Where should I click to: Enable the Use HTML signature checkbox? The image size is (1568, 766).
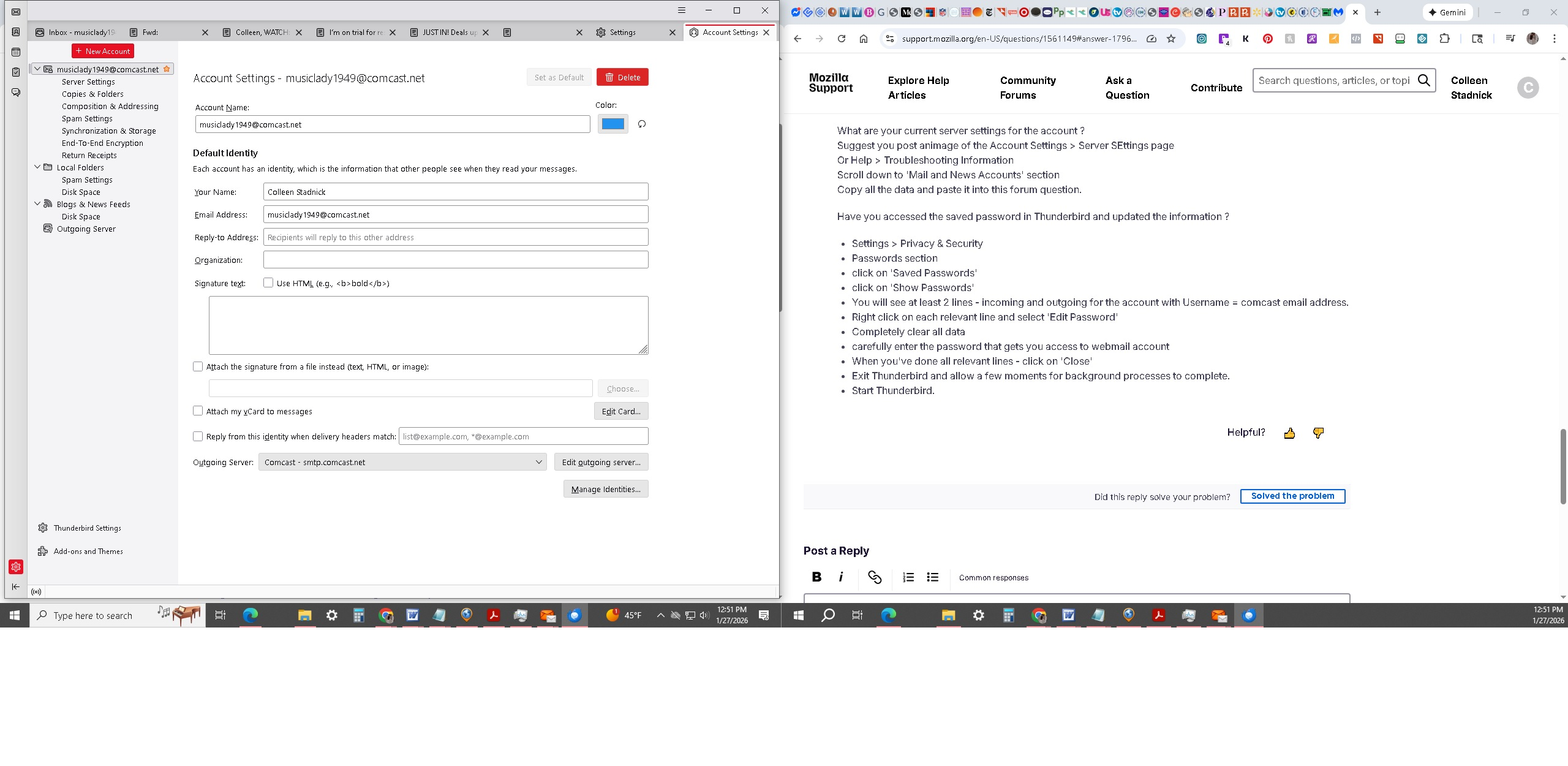[x=268, y=283]
